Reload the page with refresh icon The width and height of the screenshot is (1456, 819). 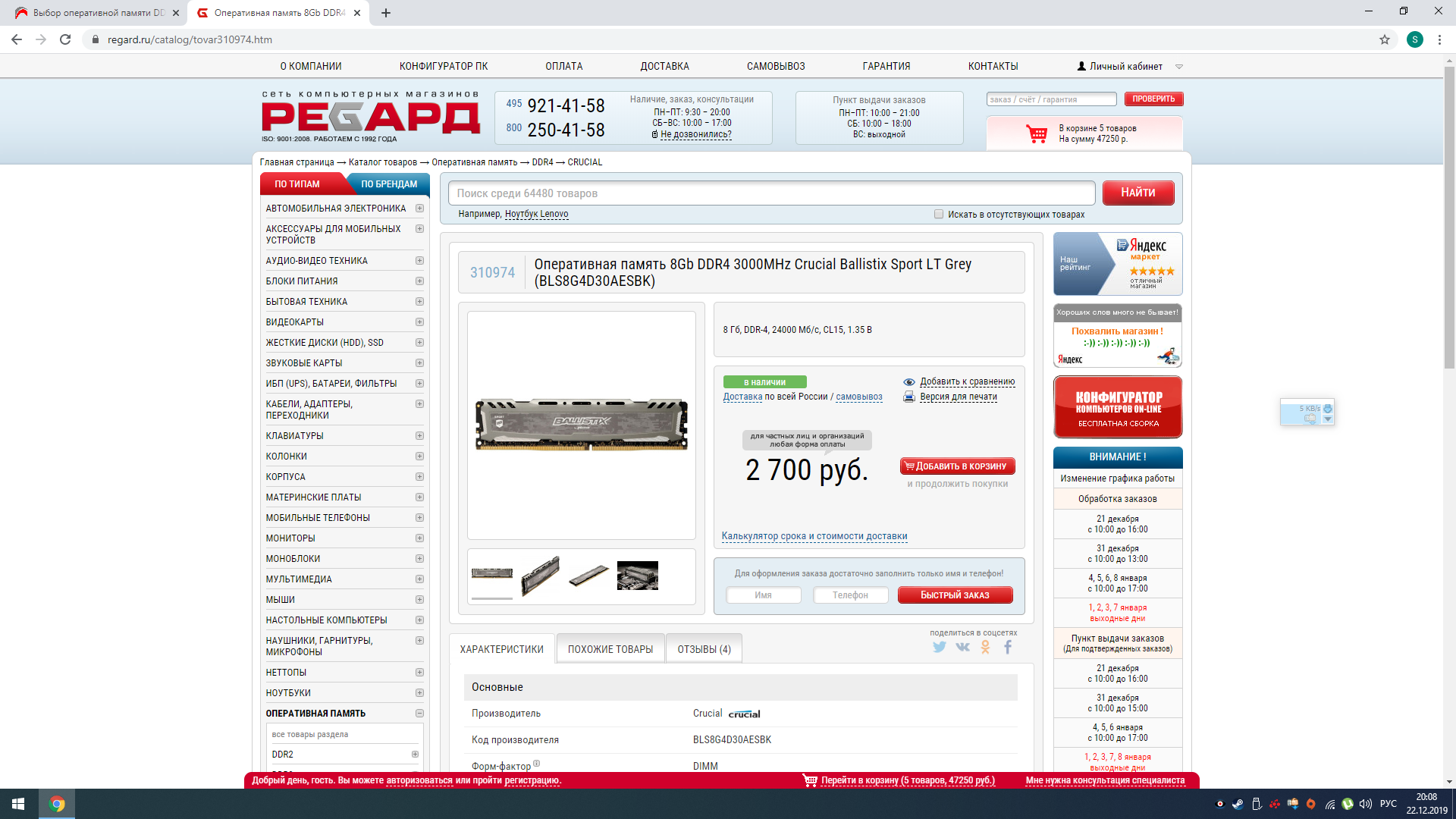pos(65,39)
